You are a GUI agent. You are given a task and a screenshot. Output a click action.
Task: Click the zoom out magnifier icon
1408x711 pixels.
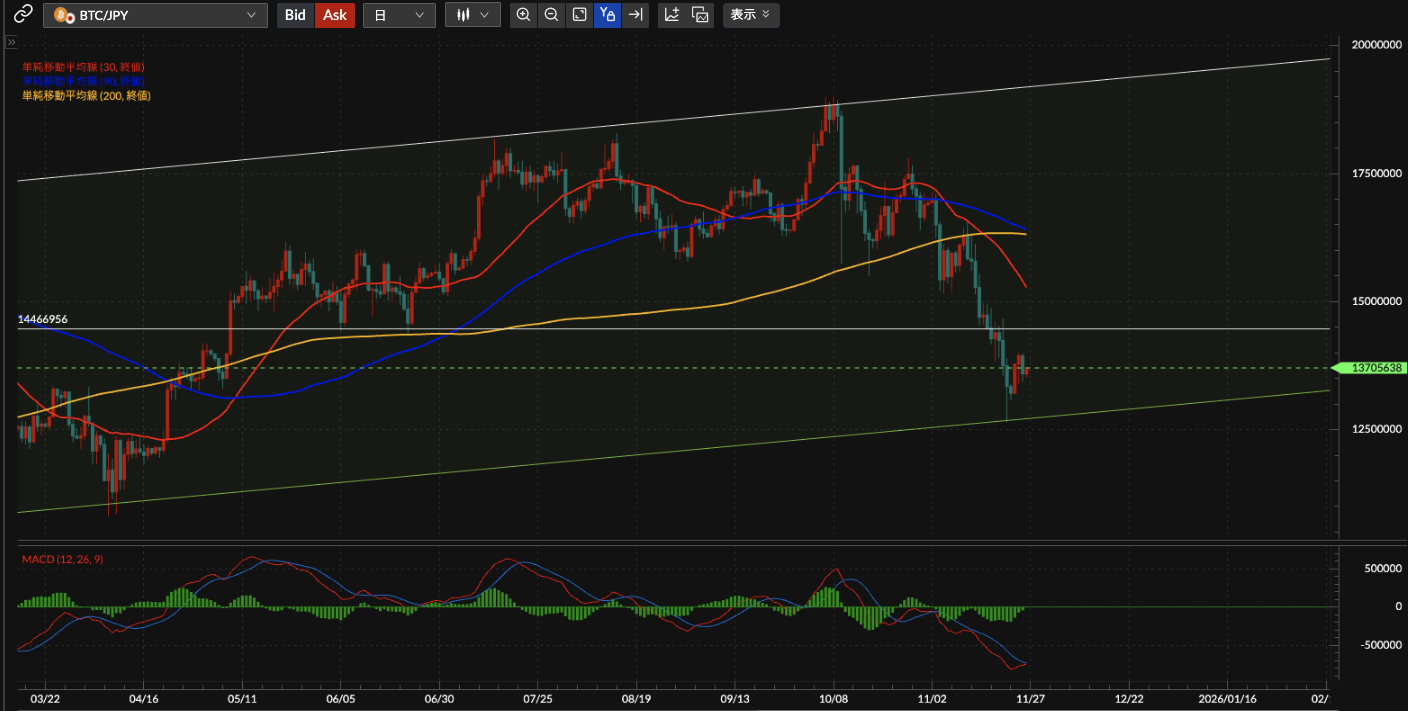click(551, 15)
